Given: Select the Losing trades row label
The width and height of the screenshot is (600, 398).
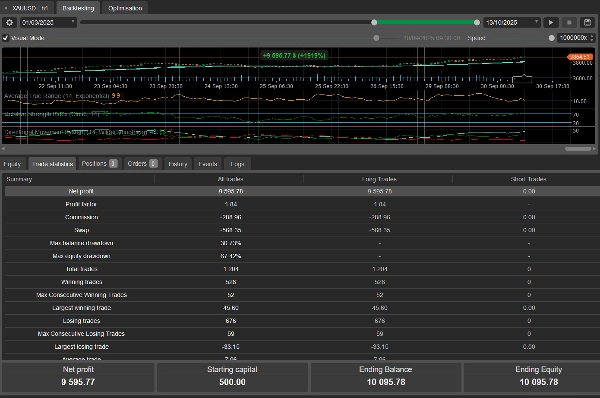Looking at the screenshot, I should pos(82,321).
